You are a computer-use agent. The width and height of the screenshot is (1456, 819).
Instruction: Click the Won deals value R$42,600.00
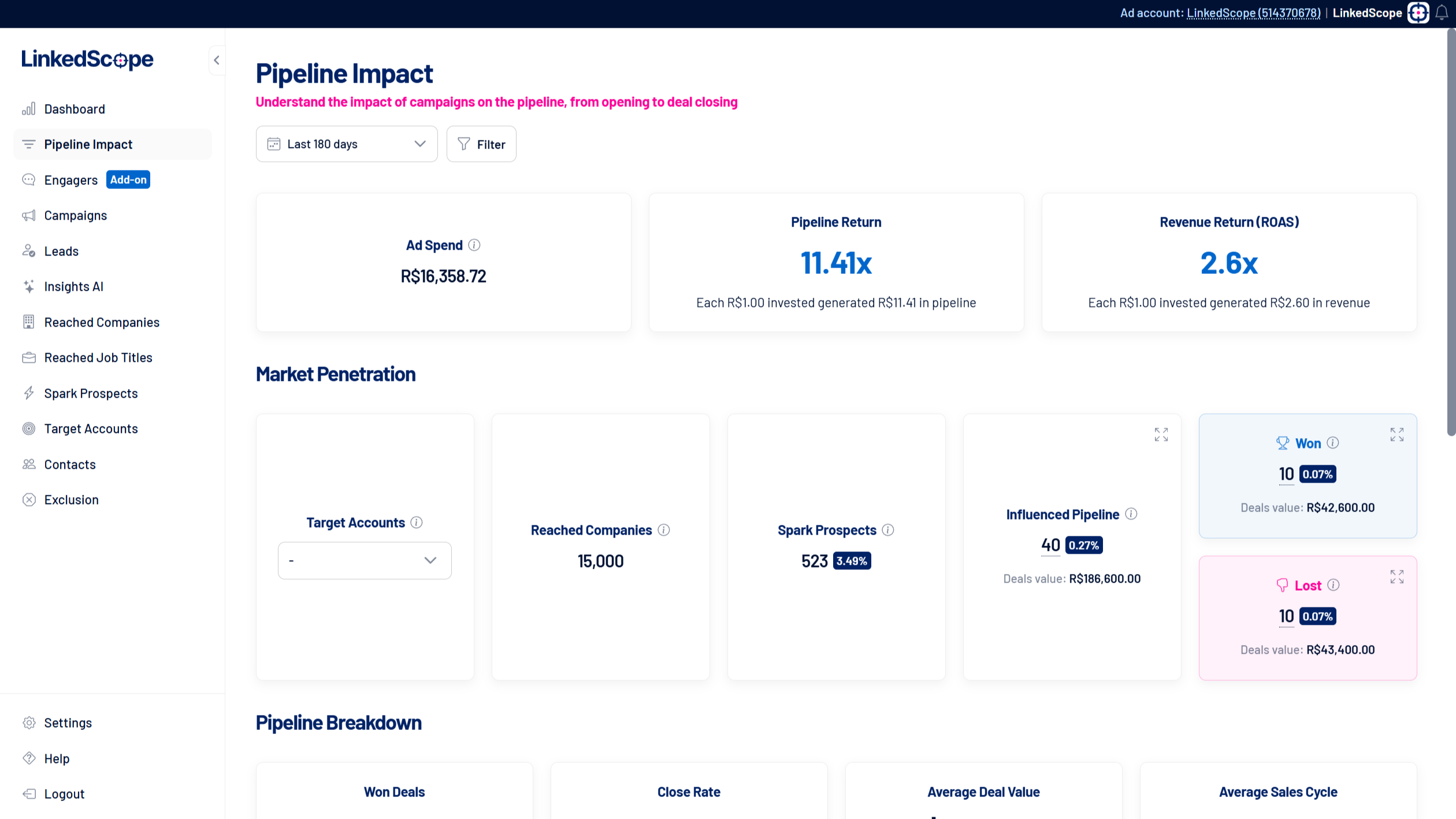(x=1340, y=507)
